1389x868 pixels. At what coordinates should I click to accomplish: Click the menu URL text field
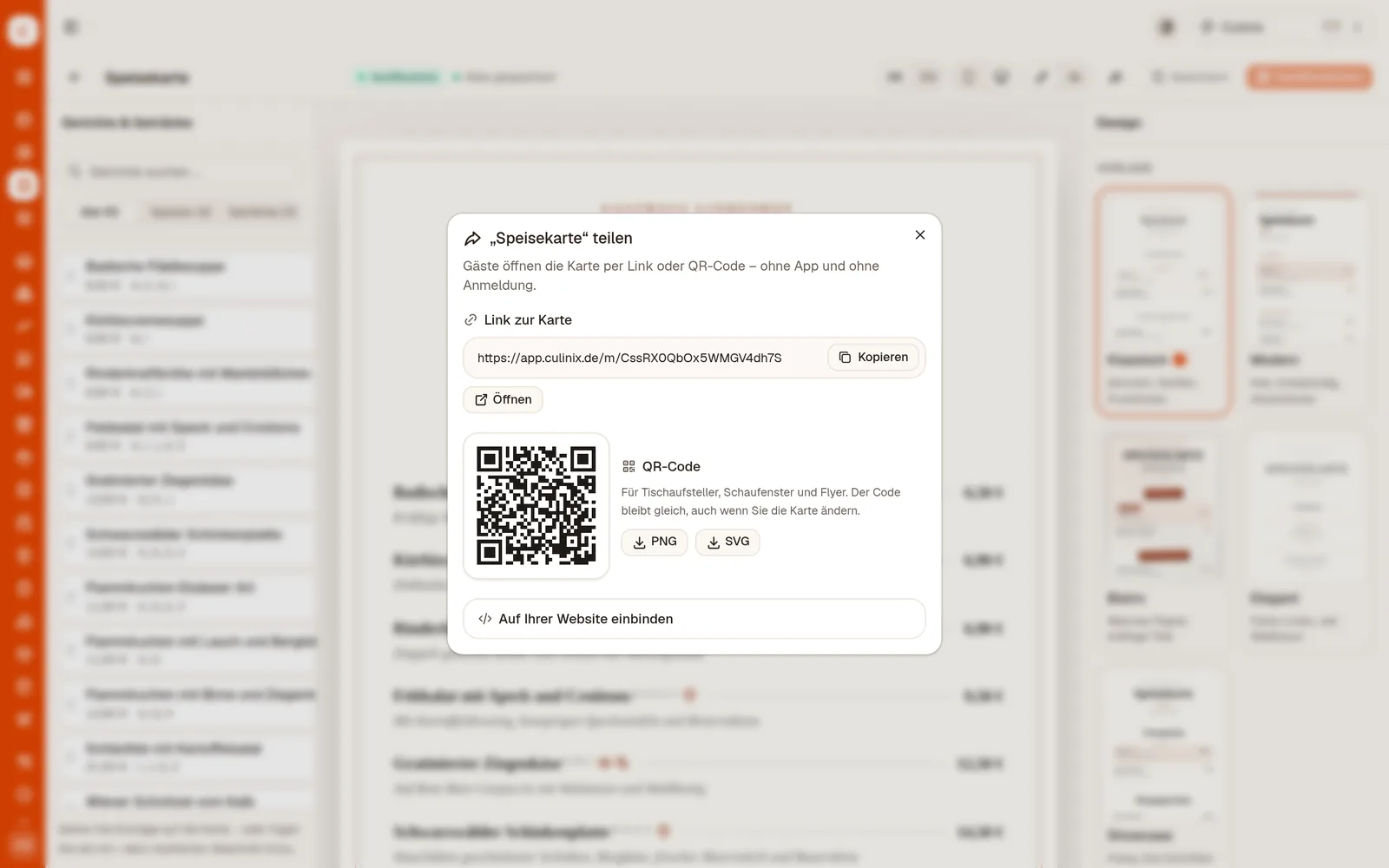pyautogui.click(x=629, y=358)
